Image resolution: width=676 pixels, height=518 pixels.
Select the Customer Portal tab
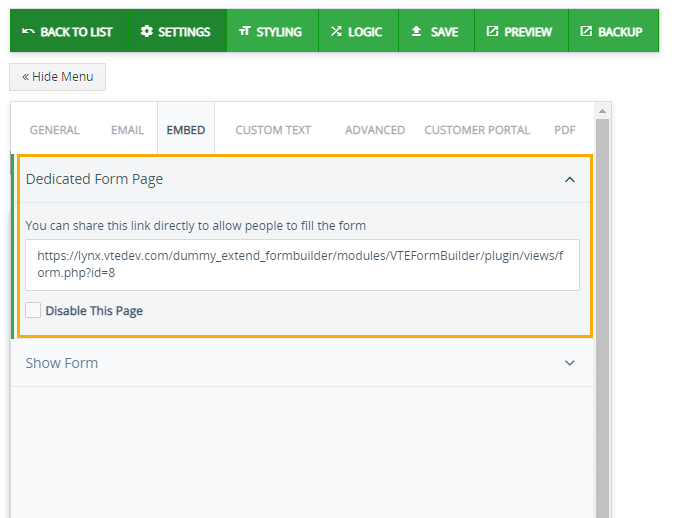477,130
